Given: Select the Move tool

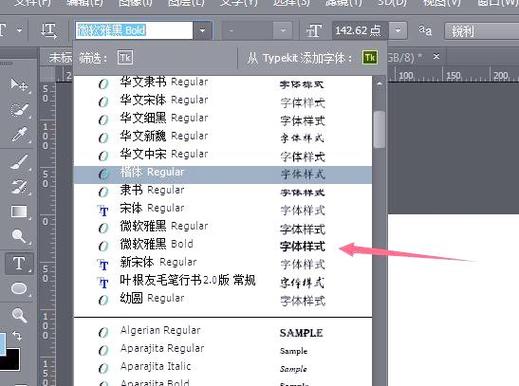Looking at the screenshot, I should pyautogui.click(x=18, y=85).
